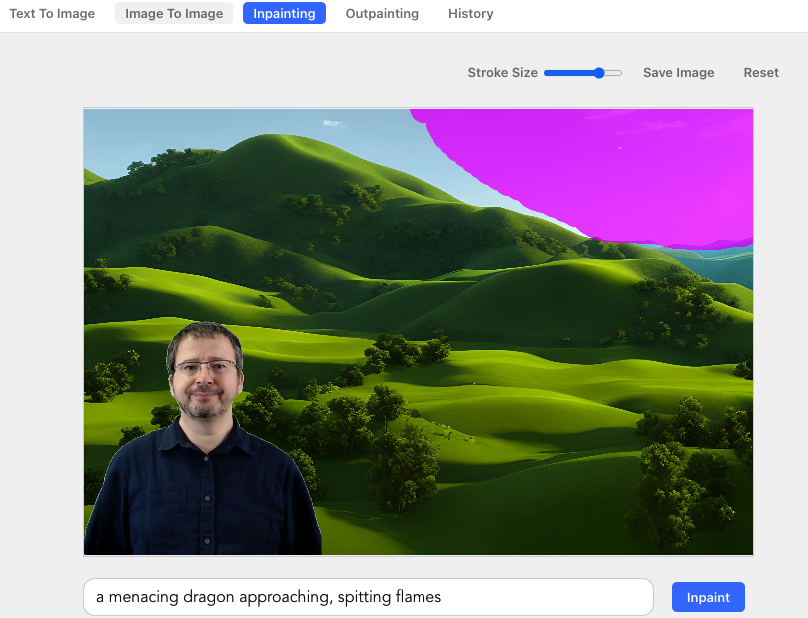Click the unfilled right end of Stroke Size slider

(x=614, y=73)
